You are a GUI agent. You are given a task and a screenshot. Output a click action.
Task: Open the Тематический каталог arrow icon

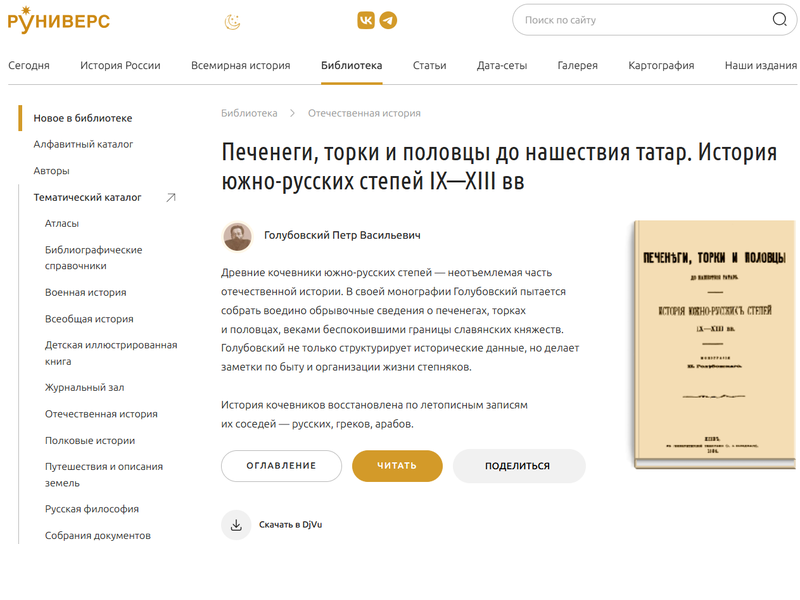coord(171,197)
